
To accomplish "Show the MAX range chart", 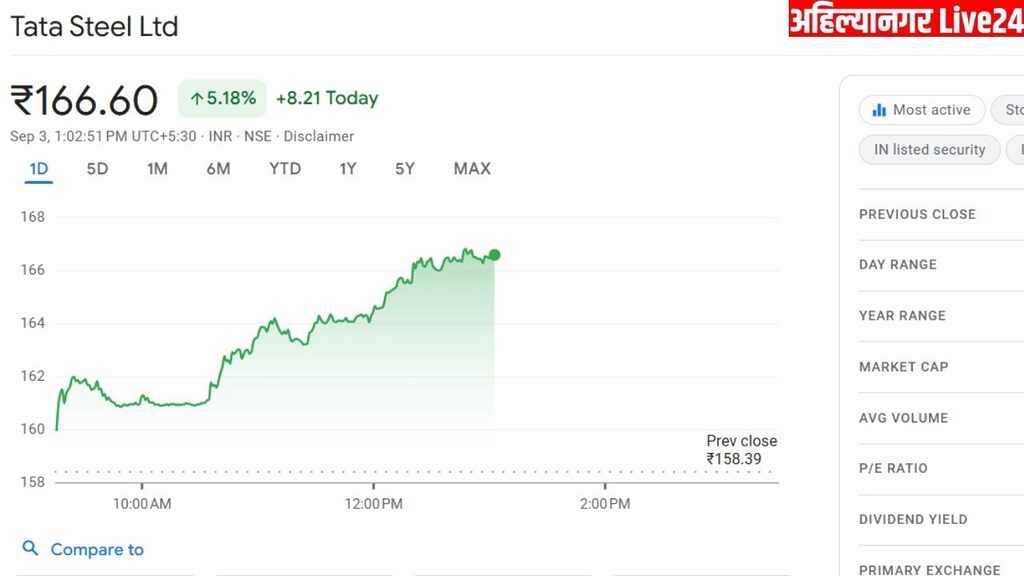I will click(x=472, y=169).
